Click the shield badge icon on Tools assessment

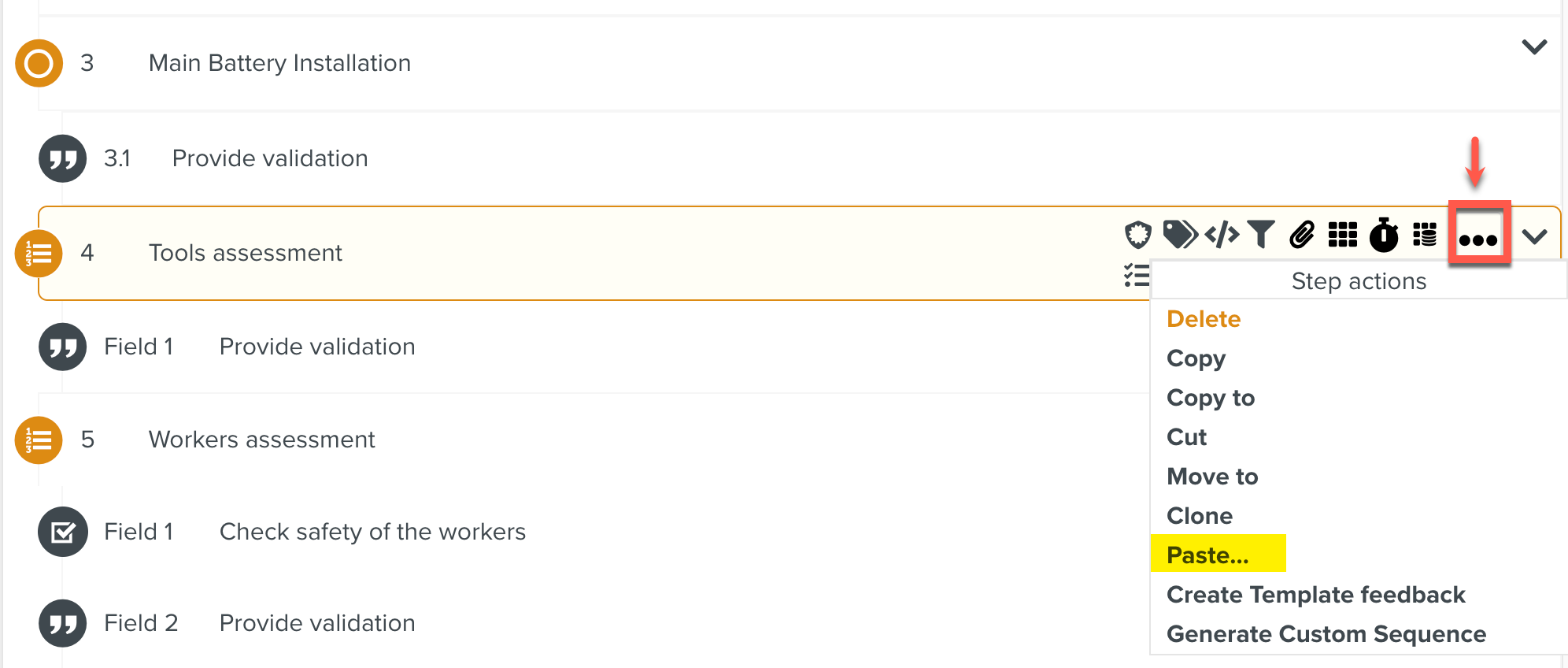click(1137, 235)
